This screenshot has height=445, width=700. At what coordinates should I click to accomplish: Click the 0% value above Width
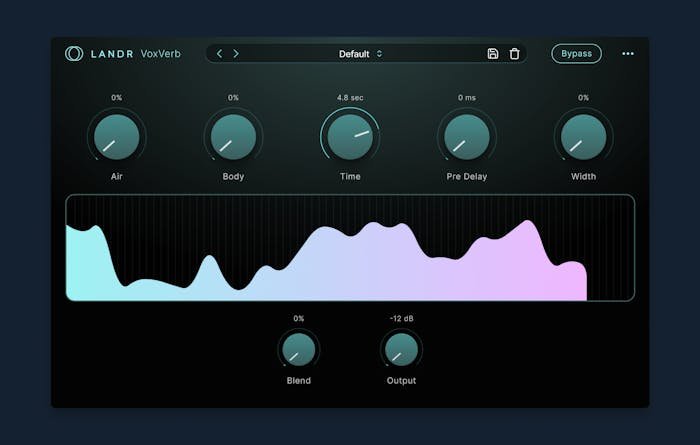pyautogui.click(x=583, y=97)
